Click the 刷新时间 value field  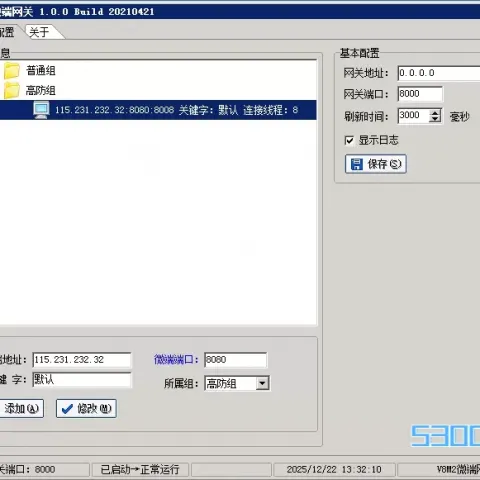coord(414,116)
